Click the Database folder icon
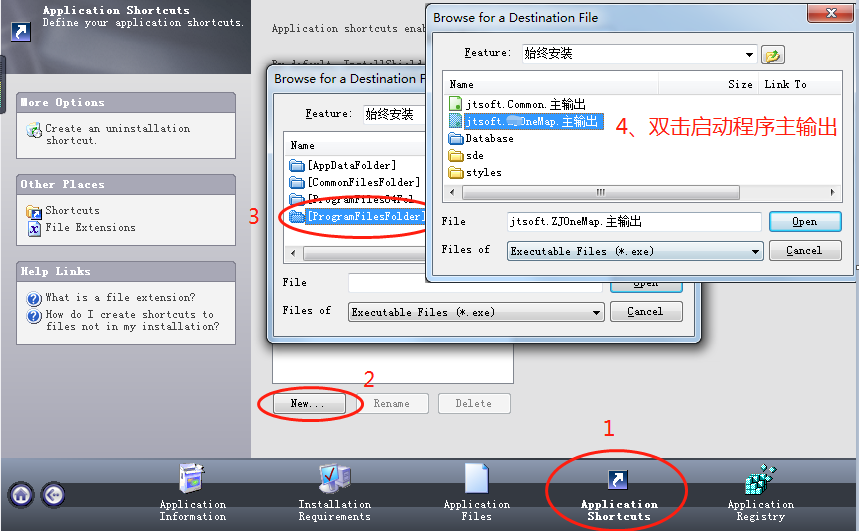Screen dimensions: 859x531 coord(455,138)
